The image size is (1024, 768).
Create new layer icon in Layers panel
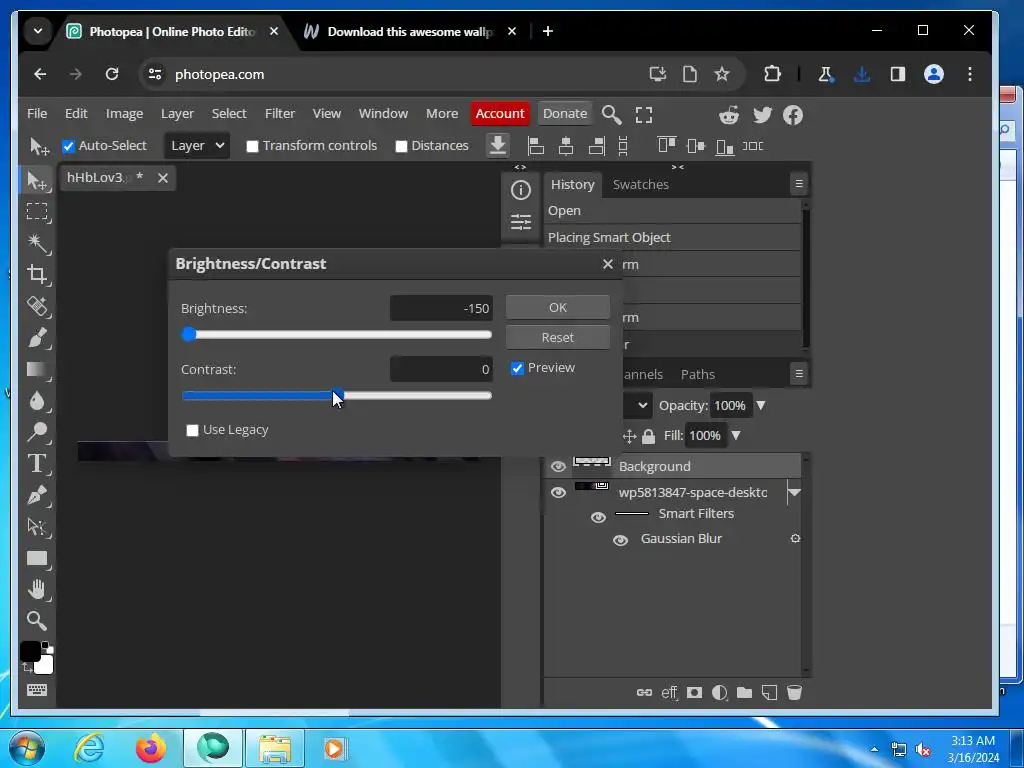[769, 692]
